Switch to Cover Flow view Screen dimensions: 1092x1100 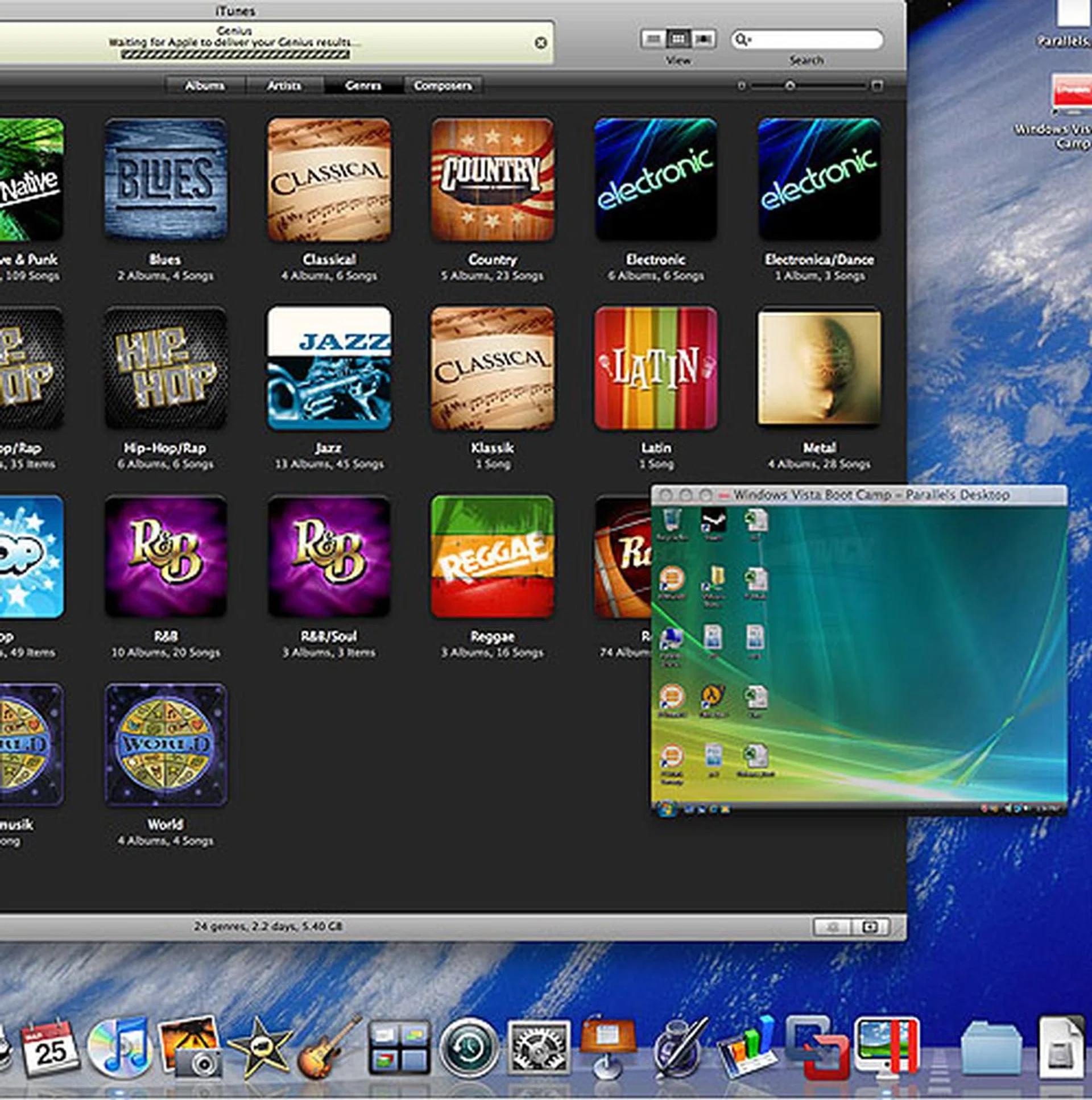pos(704,39)
